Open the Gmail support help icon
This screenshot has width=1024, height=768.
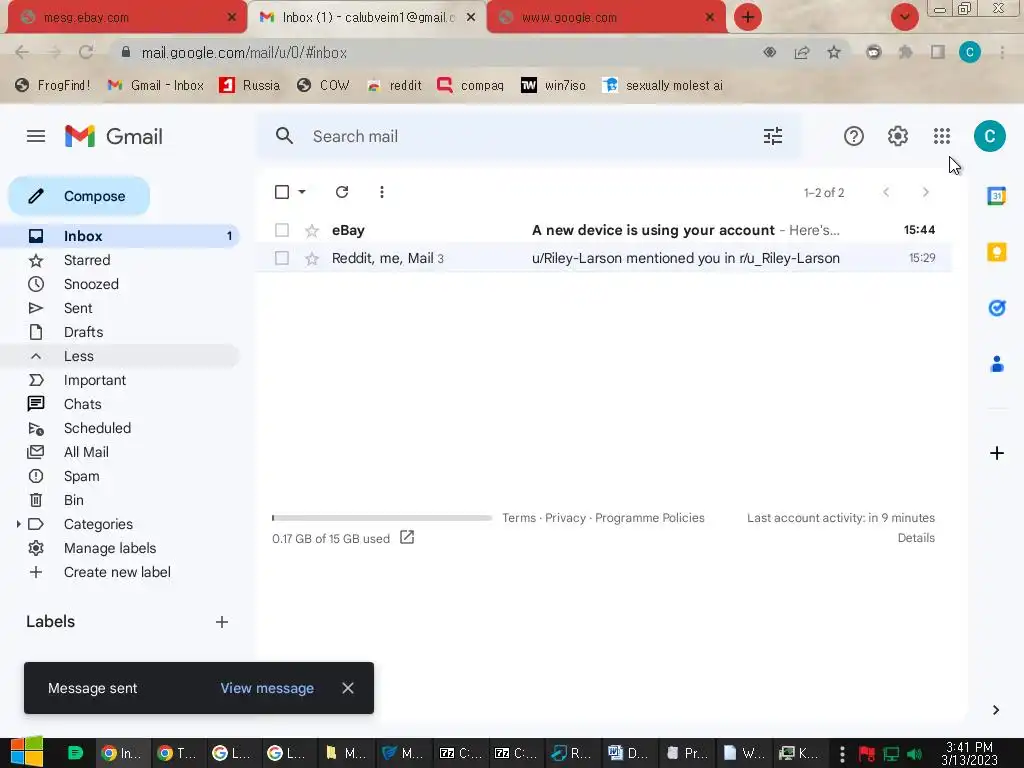[x=854, y=136]
